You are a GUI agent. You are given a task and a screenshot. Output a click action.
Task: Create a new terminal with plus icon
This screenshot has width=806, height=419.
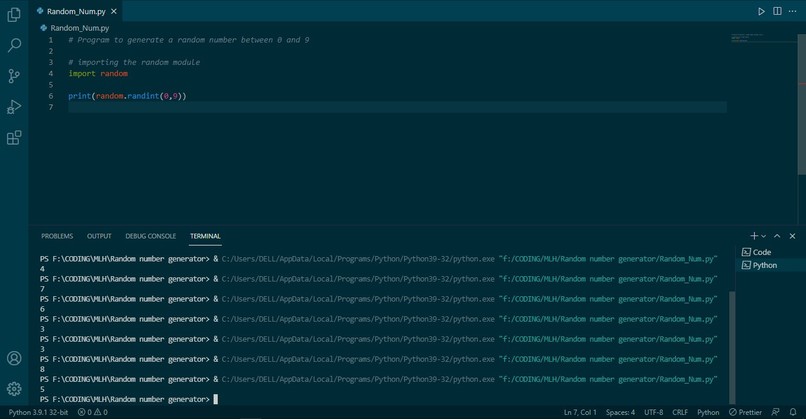754,236
